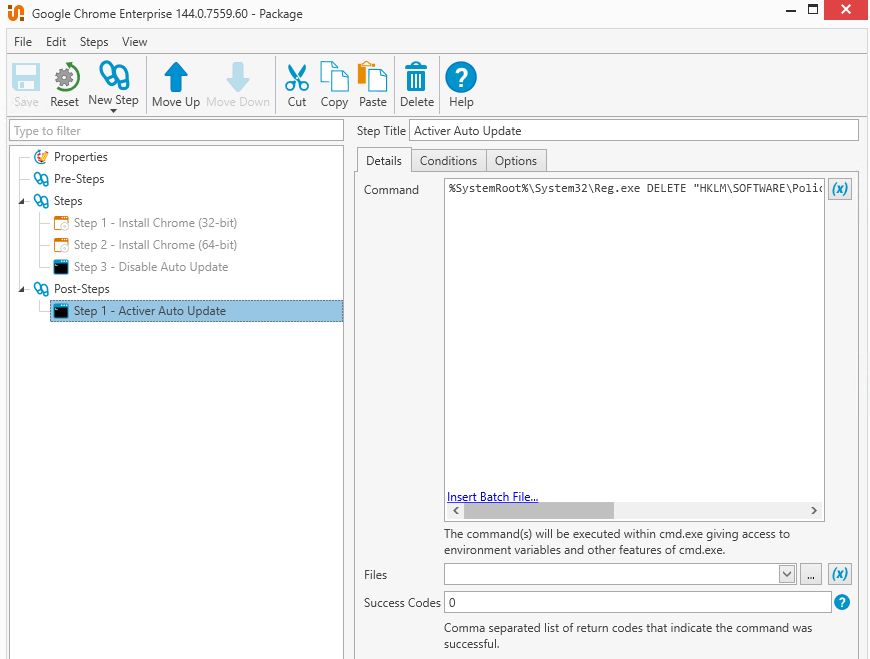The height and width of the screenshot is (659, 870).
Task: Open the Files dropdown arrow
Action: [787, 574]
